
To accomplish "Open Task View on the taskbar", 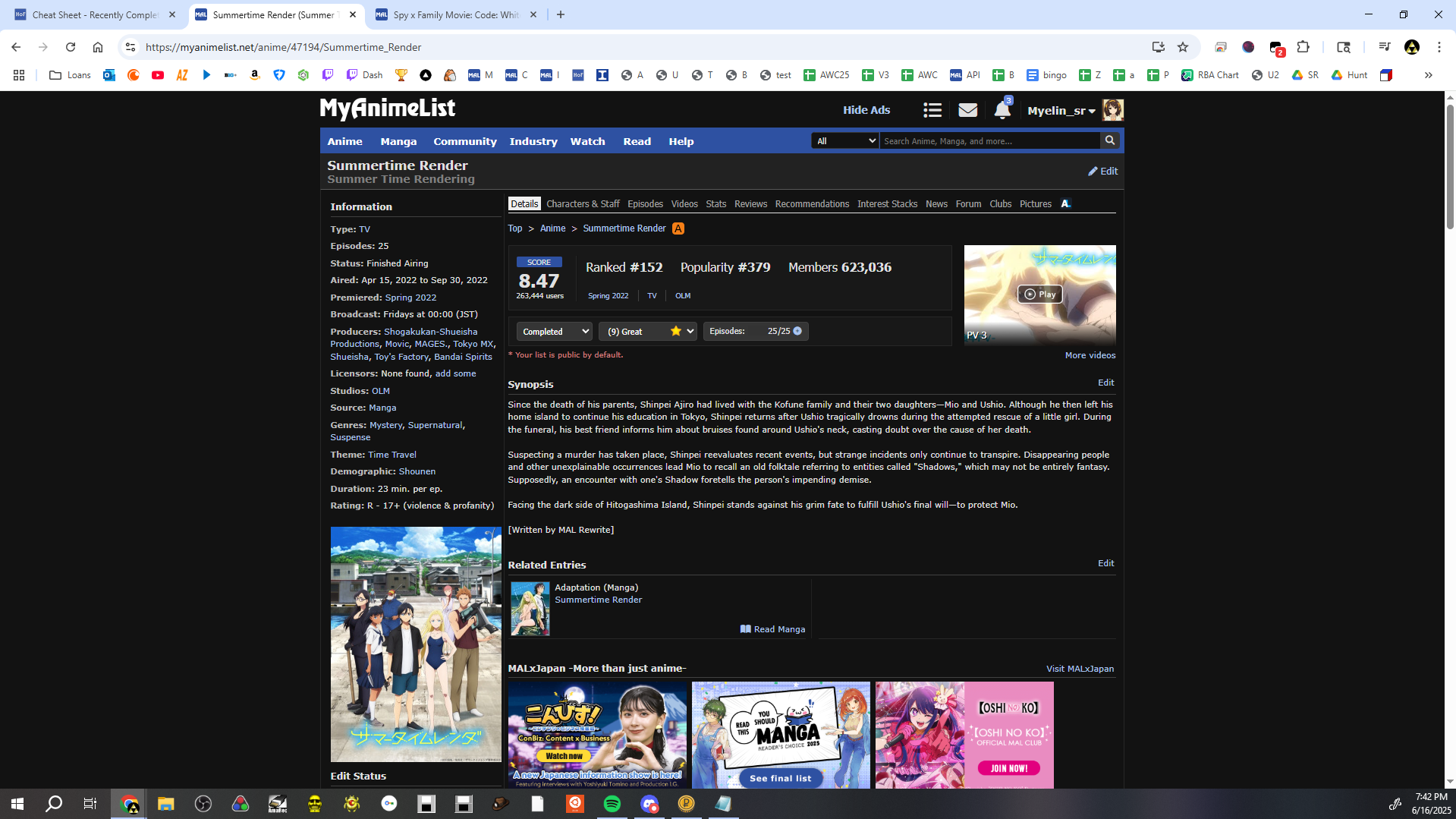I will (x=90, y=804).
